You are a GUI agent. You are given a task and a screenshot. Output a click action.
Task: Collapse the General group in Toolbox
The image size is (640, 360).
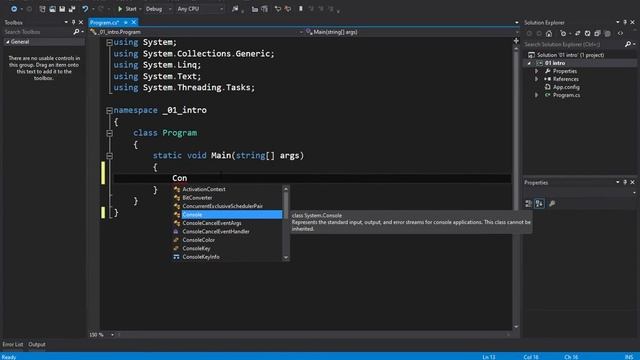tap(7, 42)
